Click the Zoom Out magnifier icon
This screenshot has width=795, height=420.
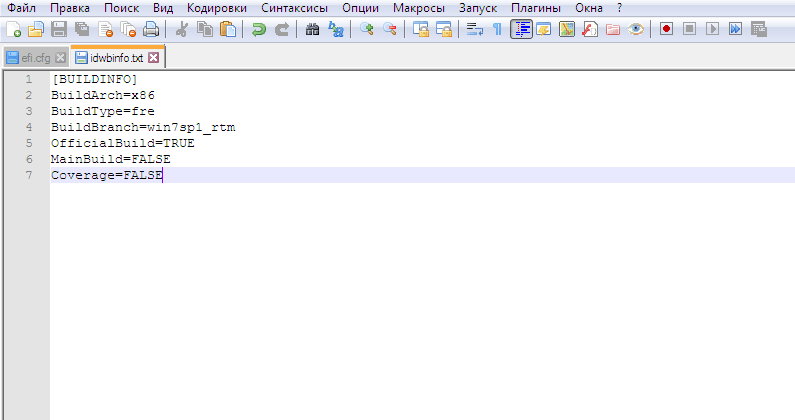point(389,29)
